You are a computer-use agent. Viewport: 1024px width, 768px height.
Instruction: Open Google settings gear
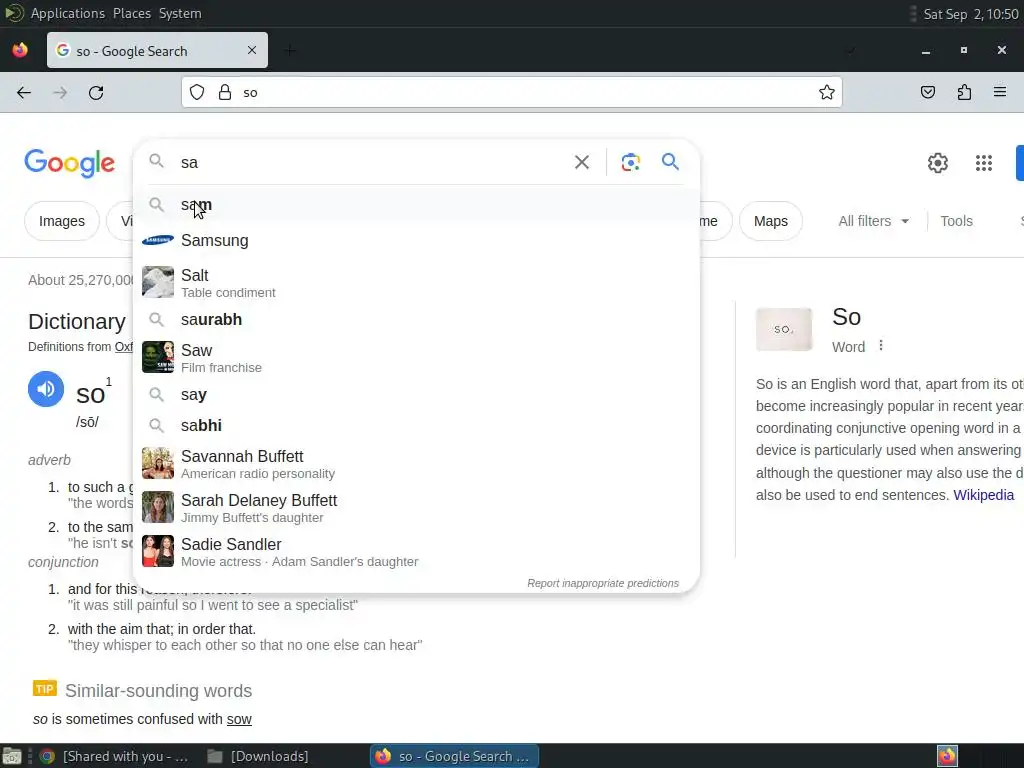[938, 163]
